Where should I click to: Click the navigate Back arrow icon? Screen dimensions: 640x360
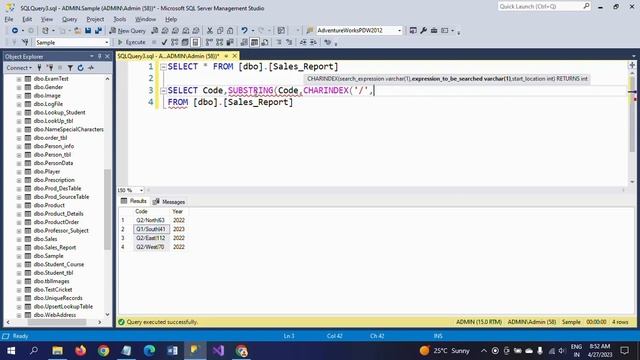pos(15,31)
